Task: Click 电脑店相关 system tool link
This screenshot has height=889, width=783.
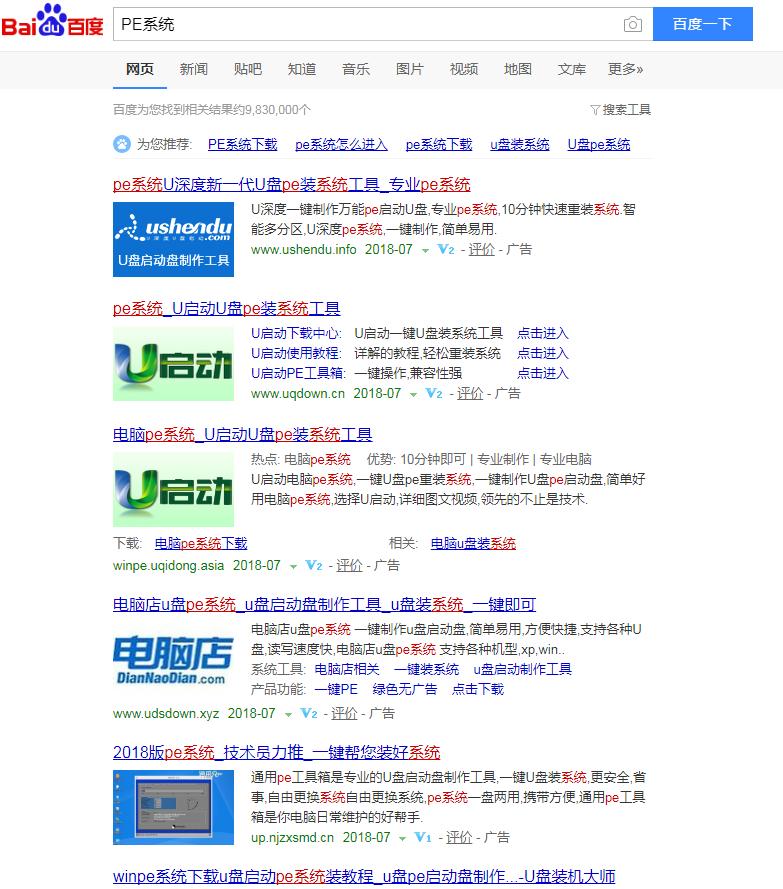Action: (x=347, y=669)
